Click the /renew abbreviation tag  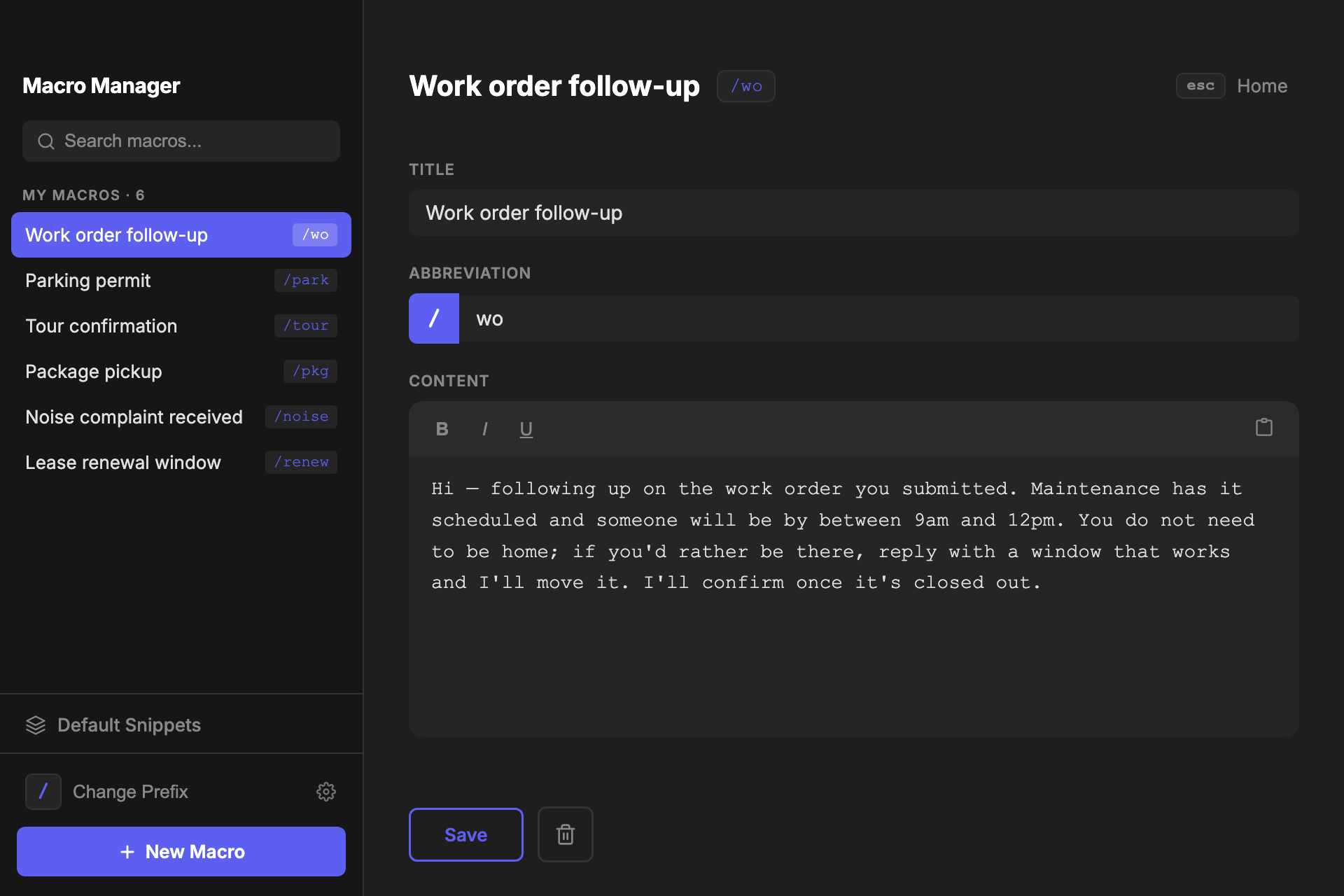click(x=301, y=462)
